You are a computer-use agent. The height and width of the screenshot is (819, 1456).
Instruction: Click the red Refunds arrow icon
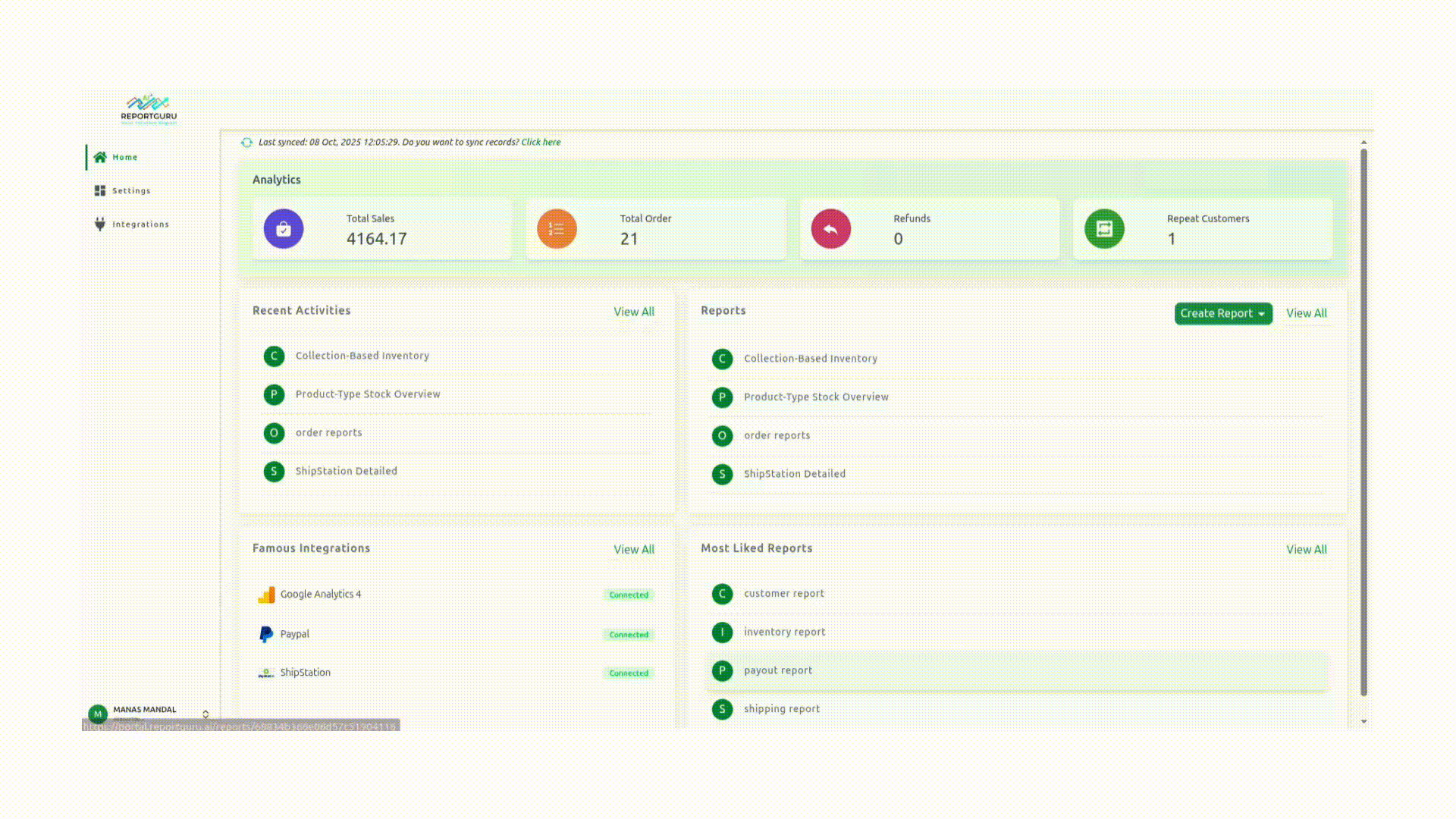click(x=830, y=229)
